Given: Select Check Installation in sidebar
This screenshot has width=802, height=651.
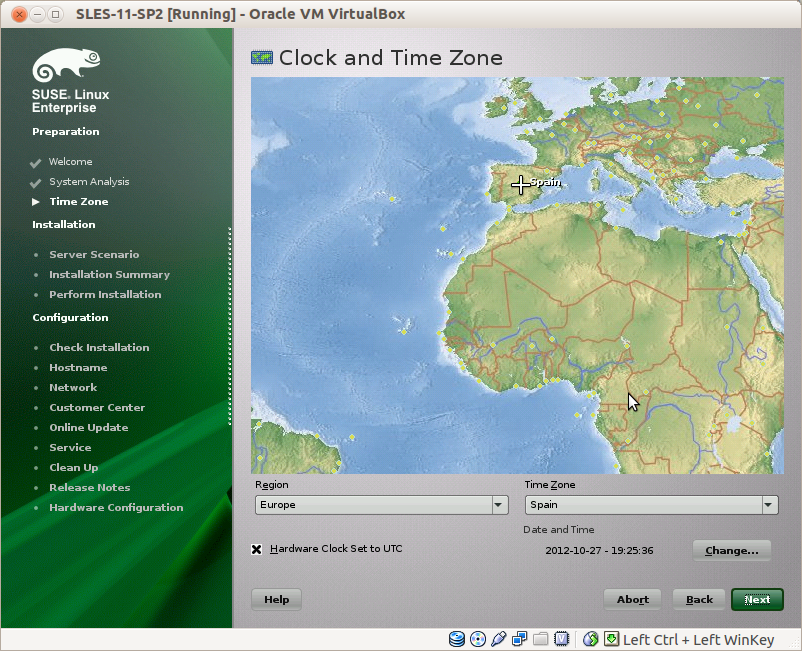Looking at the screenshot, I should (x=99, y=347).
